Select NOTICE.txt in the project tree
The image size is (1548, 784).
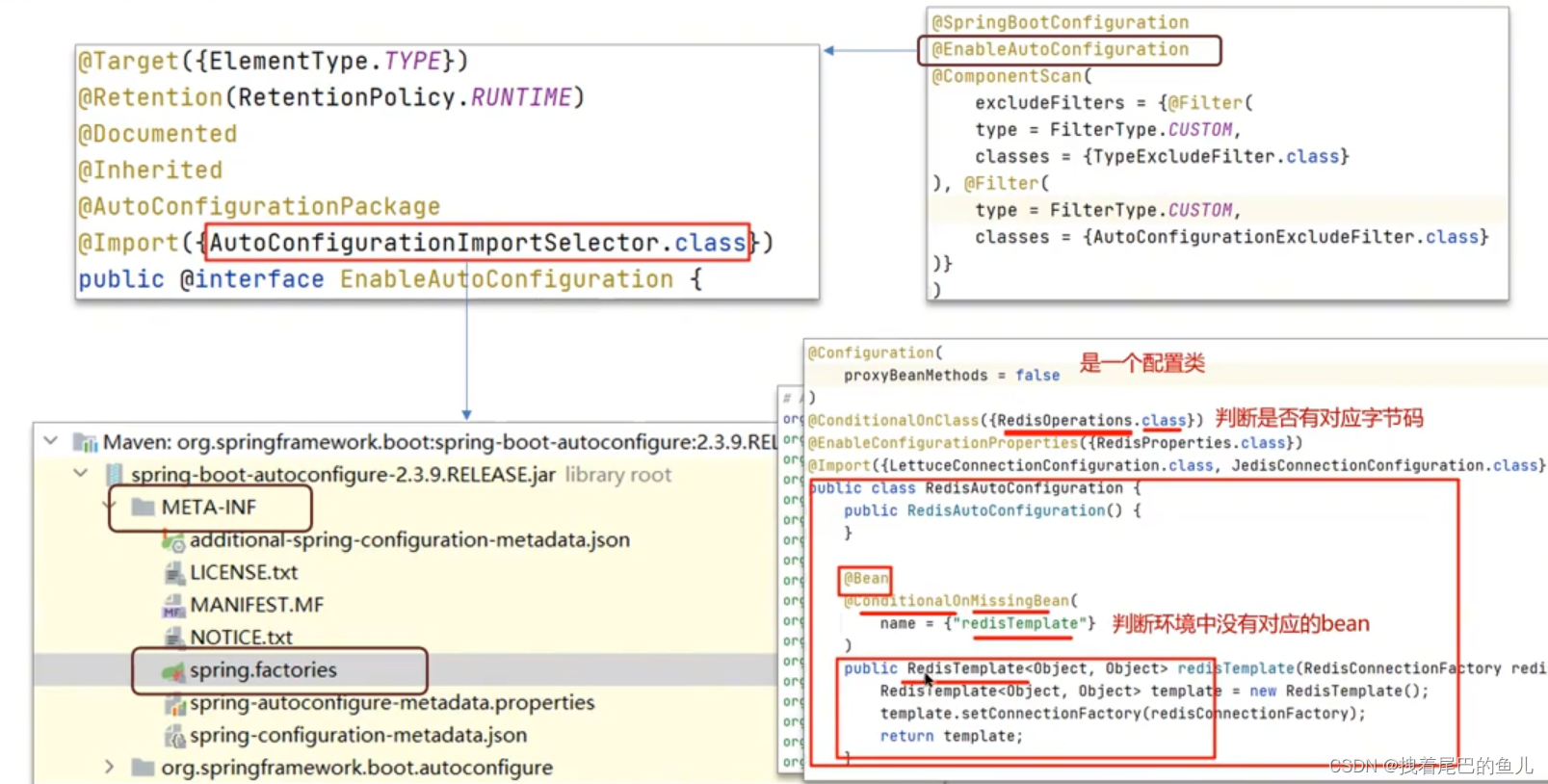pyautogui.click(x=241, y=637)
